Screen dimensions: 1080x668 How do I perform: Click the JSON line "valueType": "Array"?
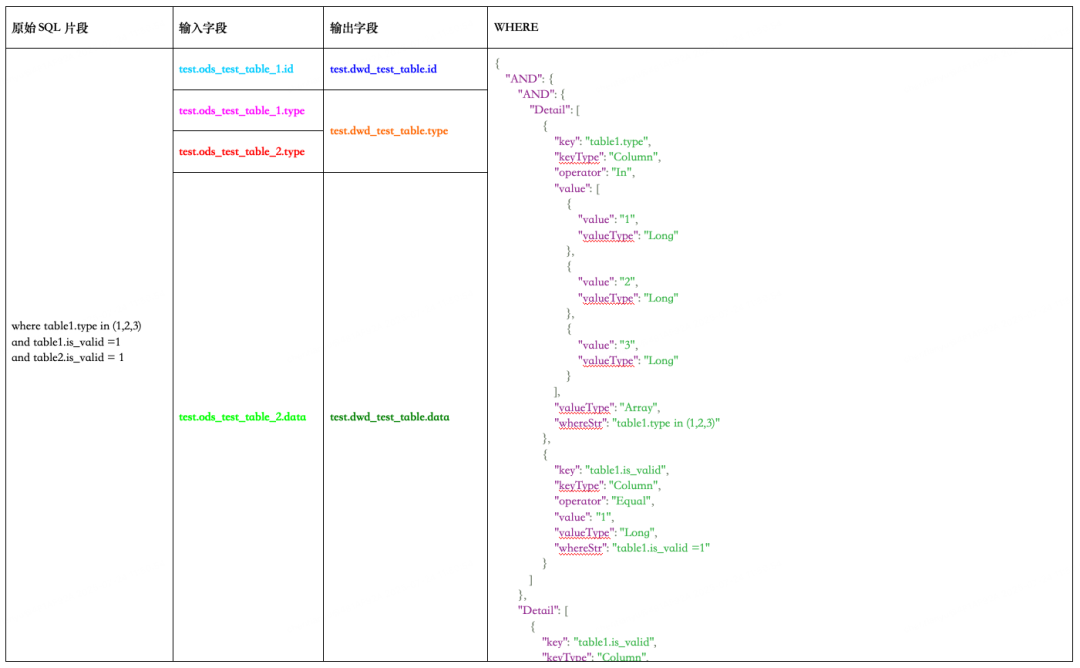[608, 407]
